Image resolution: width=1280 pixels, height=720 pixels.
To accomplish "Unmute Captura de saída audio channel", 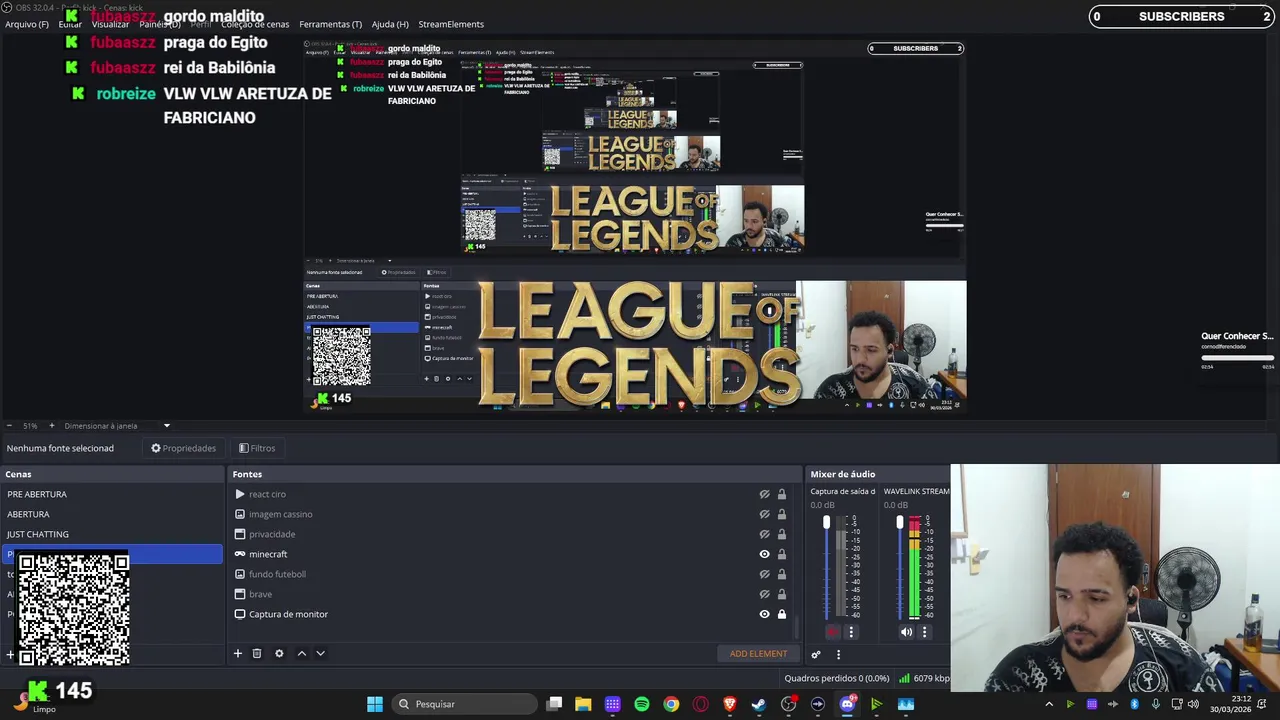I will tap(832, 632).
